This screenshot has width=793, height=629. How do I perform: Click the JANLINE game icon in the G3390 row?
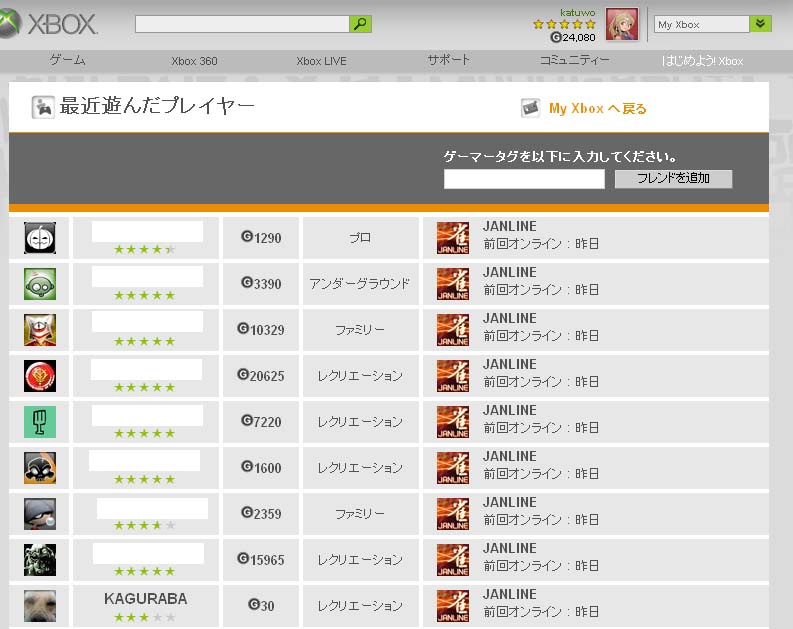[453, 284]
